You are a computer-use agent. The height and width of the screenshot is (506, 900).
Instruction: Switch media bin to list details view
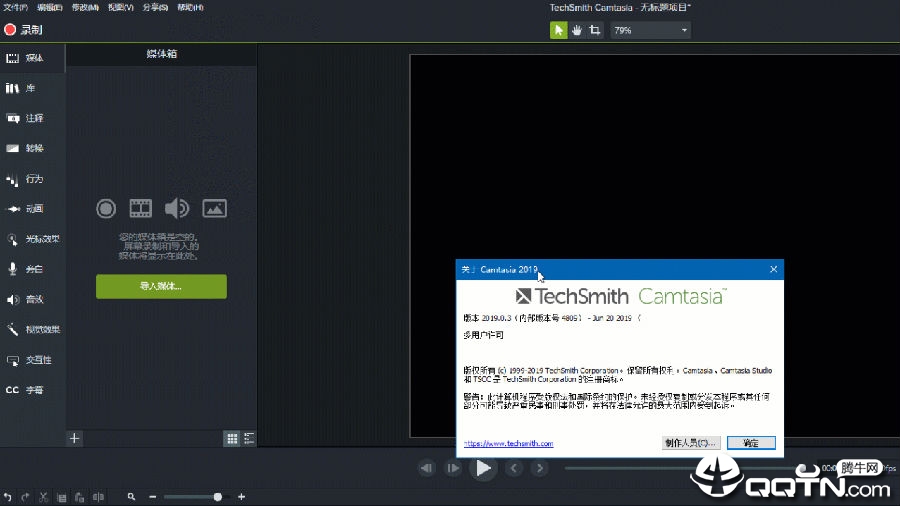point(249,439)
